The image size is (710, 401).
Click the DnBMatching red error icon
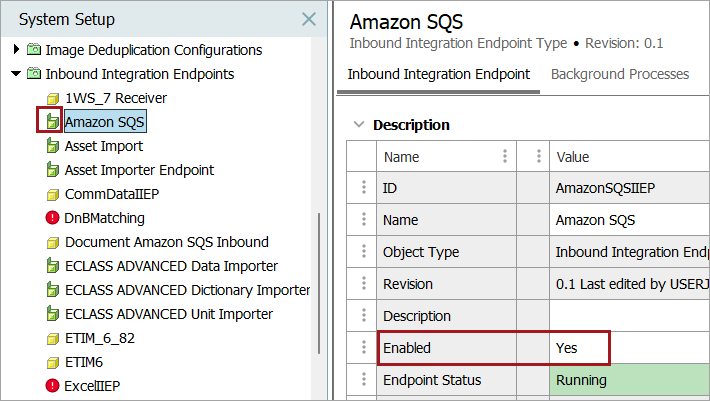tap(52, 218)
